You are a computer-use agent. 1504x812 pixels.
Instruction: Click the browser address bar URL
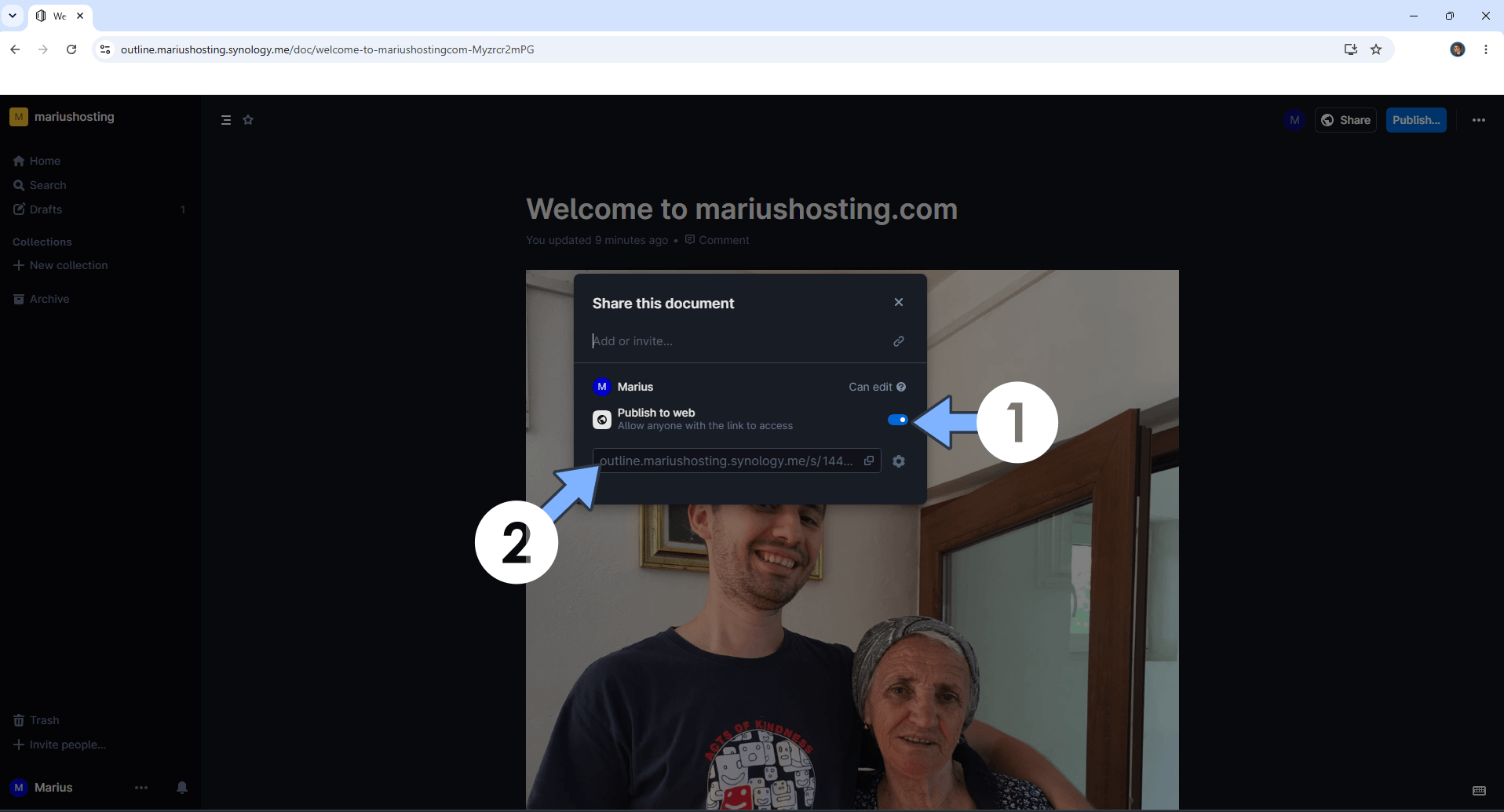pos(327,49)
